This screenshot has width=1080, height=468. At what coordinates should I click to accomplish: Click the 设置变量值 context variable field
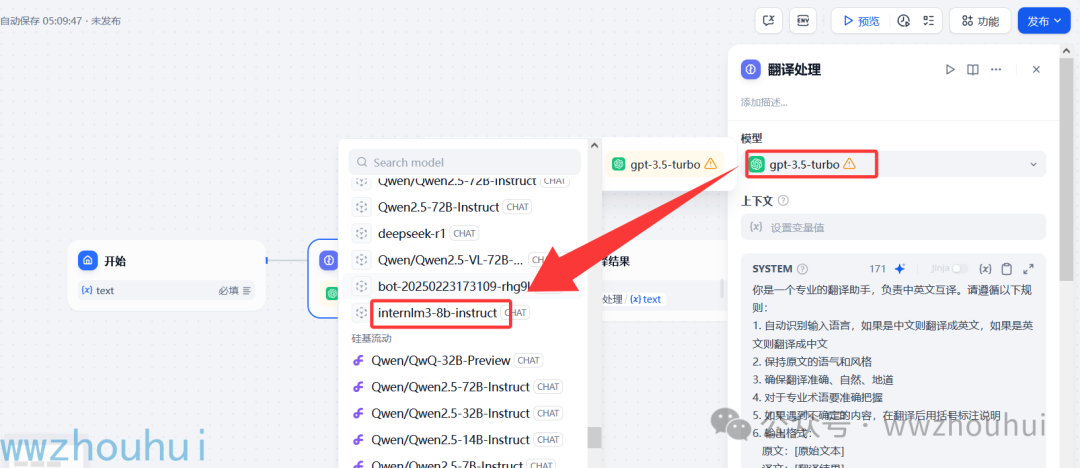click(x=893, y=227)
